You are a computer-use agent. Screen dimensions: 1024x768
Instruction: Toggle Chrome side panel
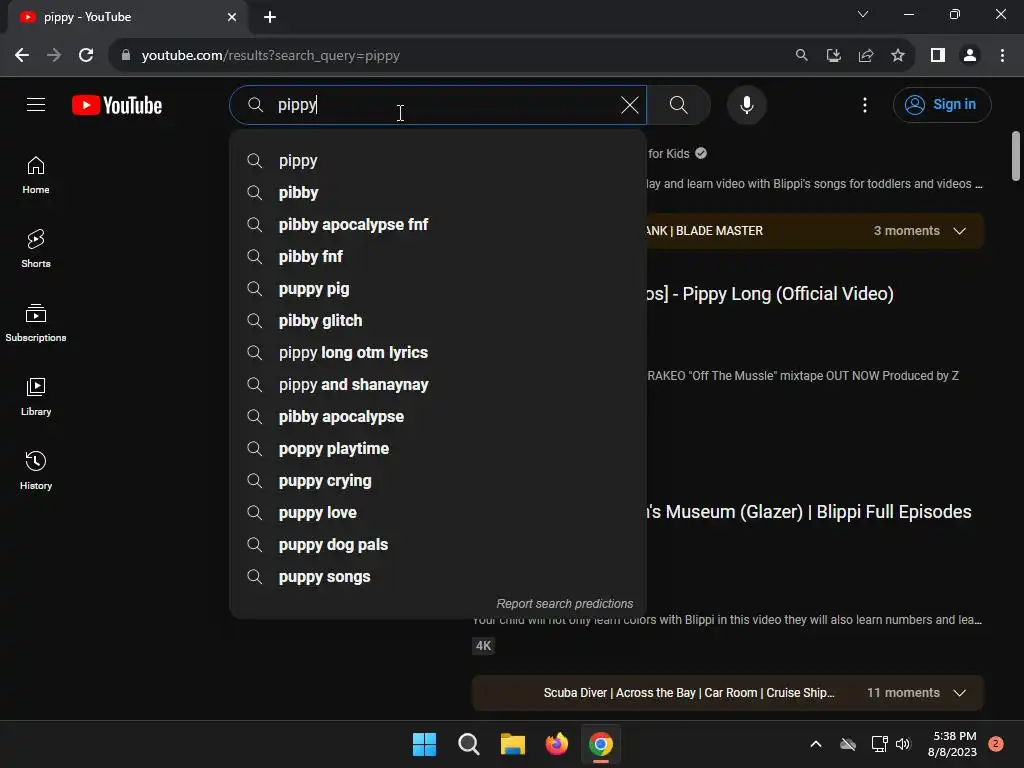click(938, 56)
